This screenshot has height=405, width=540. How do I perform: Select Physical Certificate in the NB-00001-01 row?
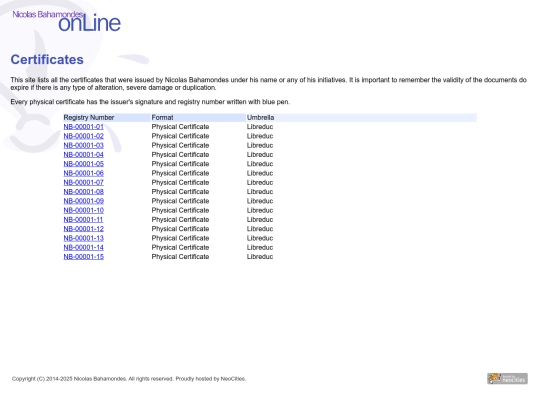[180, 127]
